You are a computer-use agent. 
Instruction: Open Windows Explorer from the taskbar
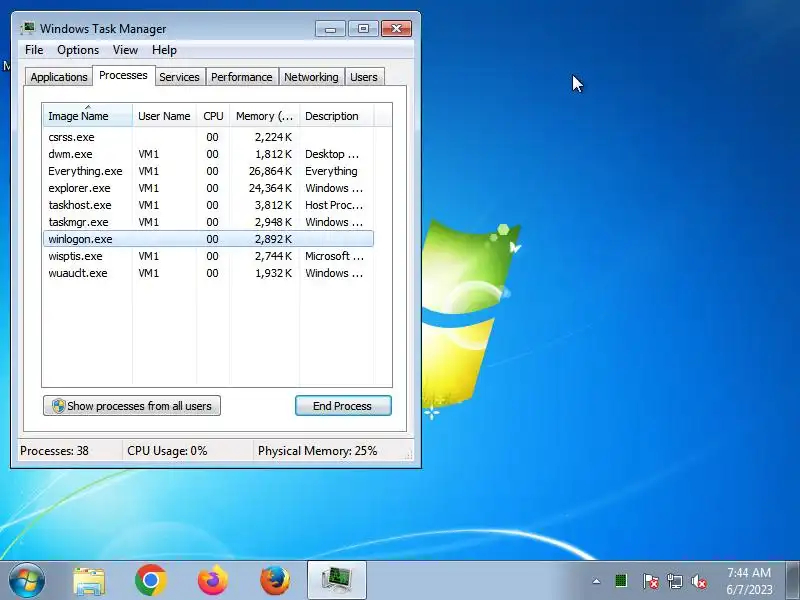click(x=89, y=581)
